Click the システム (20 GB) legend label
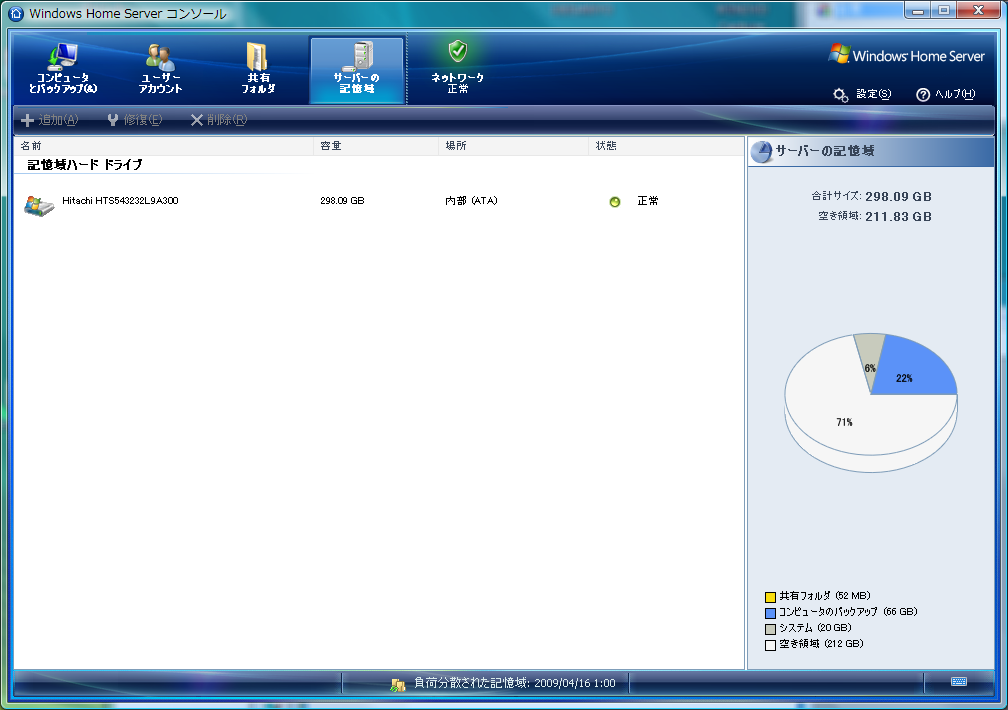The width and height of the screenshot is (1008, 710). 815,628
